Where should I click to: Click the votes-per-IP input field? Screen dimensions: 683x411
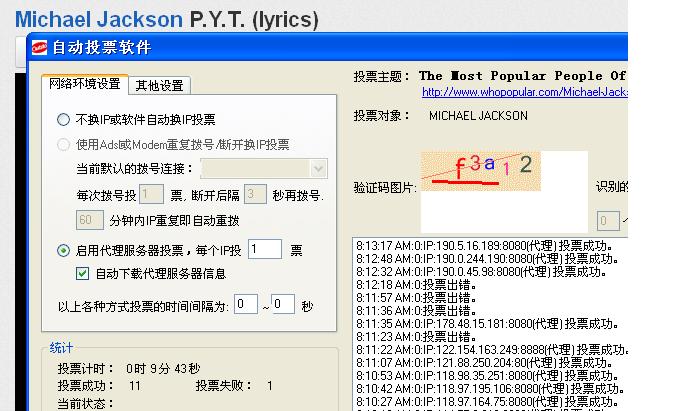pyautogui.click(x=265, y=250)
